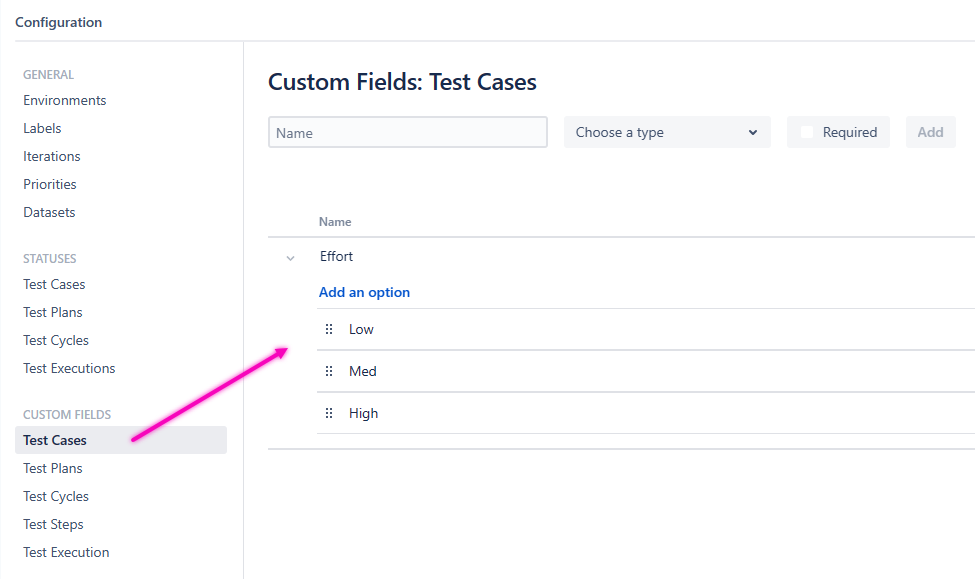The image size is (975, 579).
Task: Click drag handle icon beside Low option
Action: click(329, 329)
